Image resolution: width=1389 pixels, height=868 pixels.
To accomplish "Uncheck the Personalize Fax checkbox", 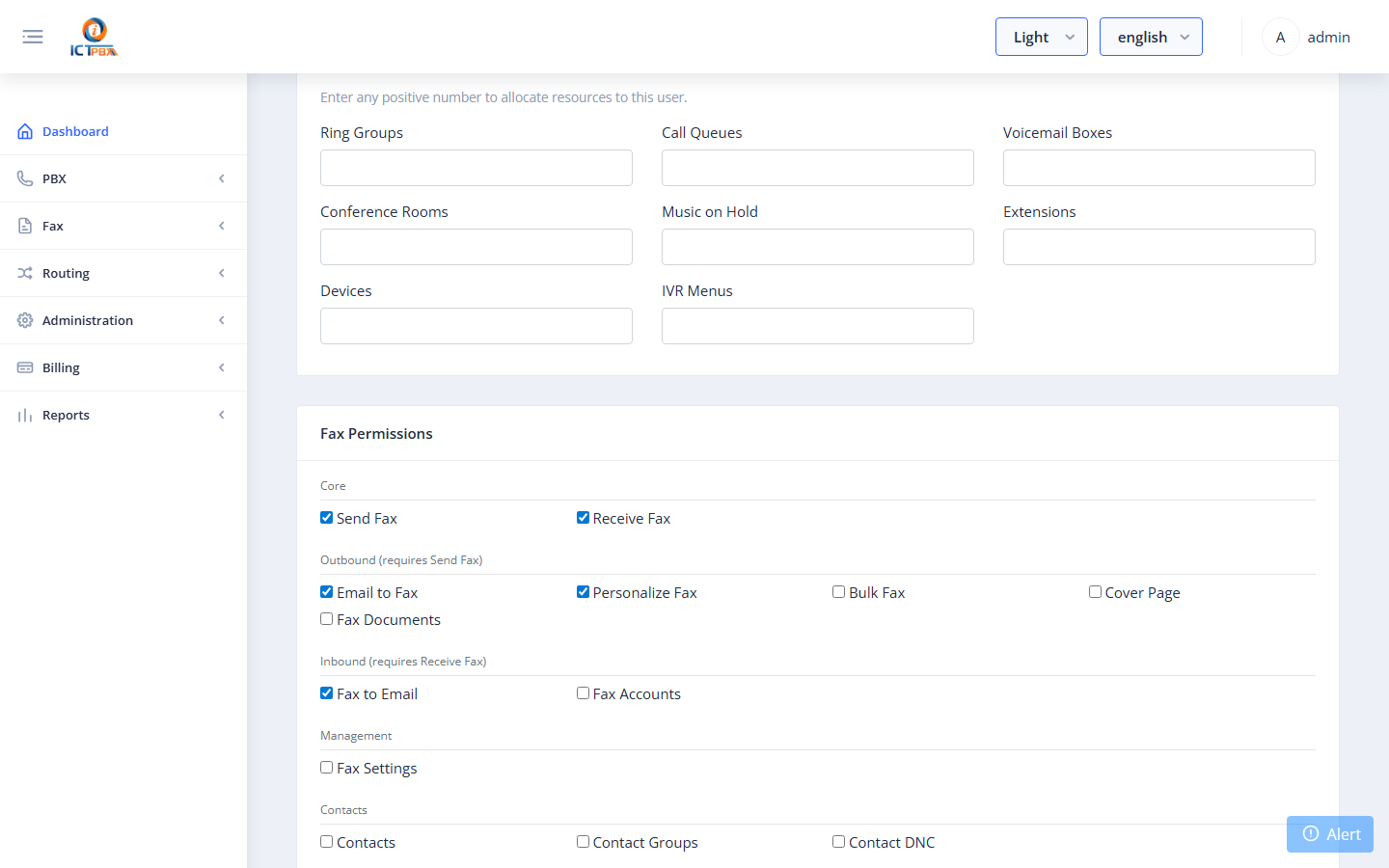I will point(583,592).
